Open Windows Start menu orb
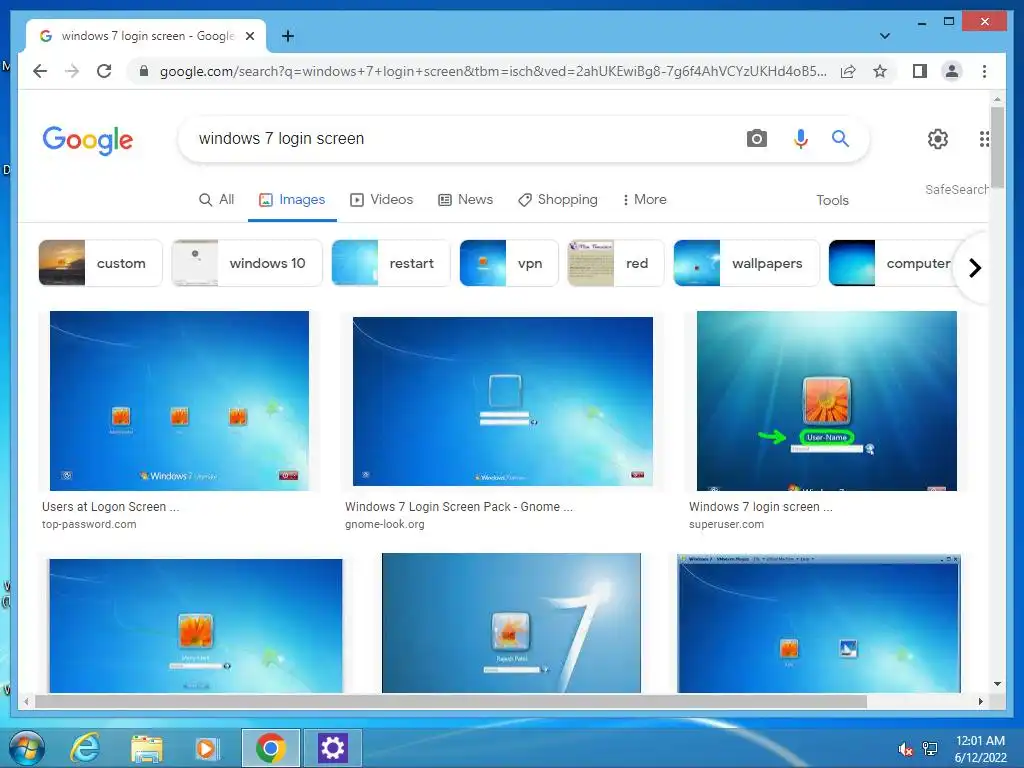 (27, 748)
